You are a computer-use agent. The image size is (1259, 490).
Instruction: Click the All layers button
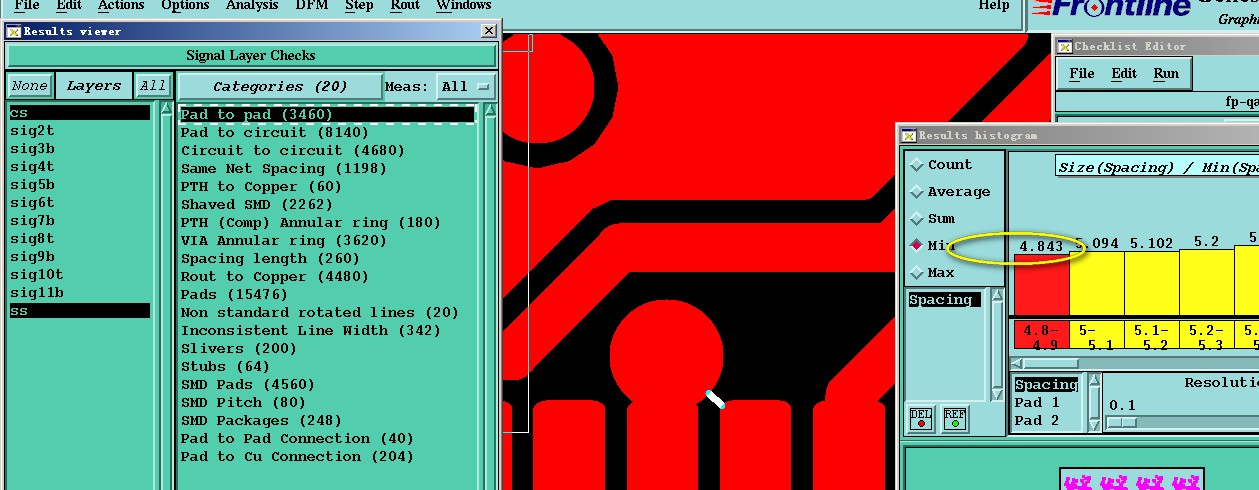coord(153,86)
